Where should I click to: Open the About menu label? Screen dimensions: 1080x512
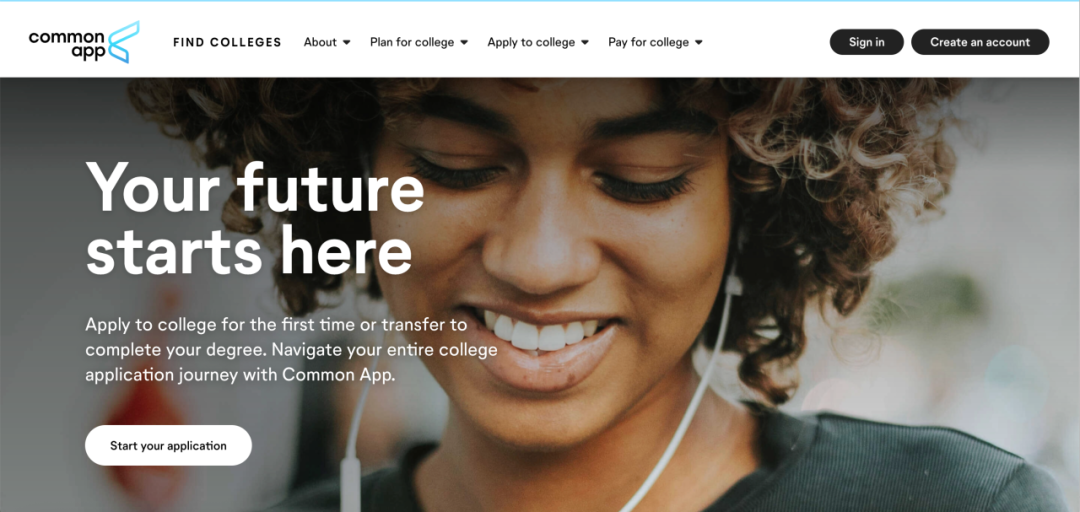point(320,42)
